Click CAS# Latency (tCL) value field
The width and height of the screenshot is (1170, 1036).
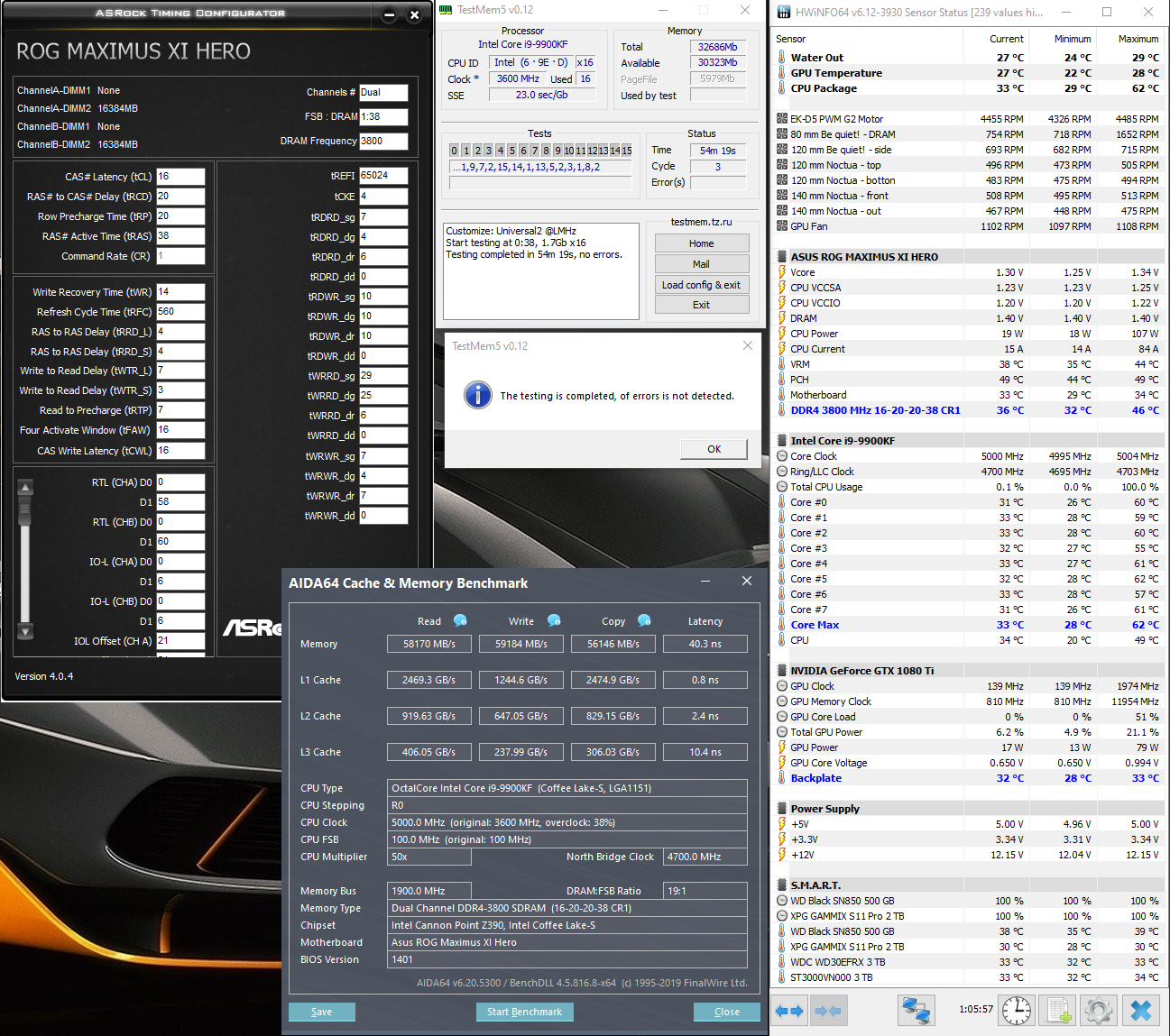click(x=180, y=177)
